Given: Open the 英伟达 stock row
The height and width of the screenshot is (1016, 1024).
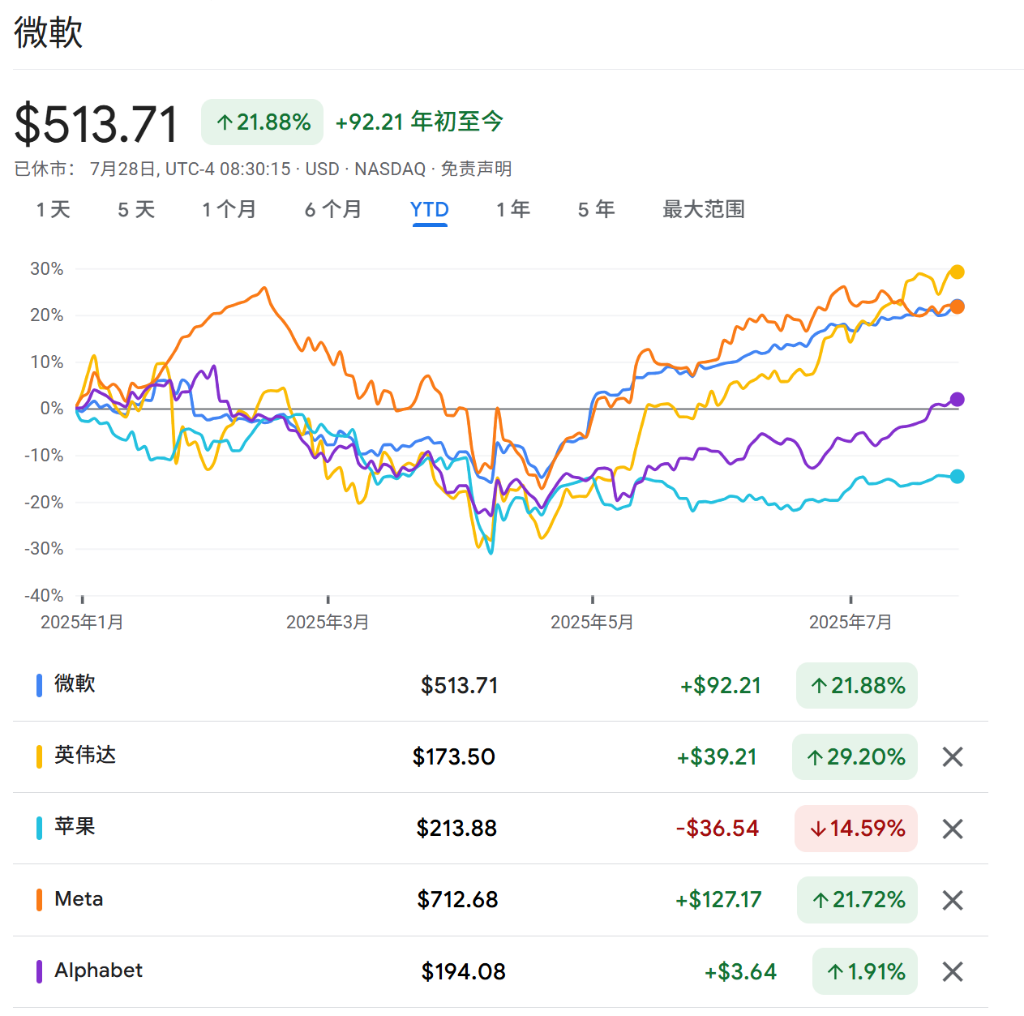Looking at the screenshot, I should click(x=500, y=757).
